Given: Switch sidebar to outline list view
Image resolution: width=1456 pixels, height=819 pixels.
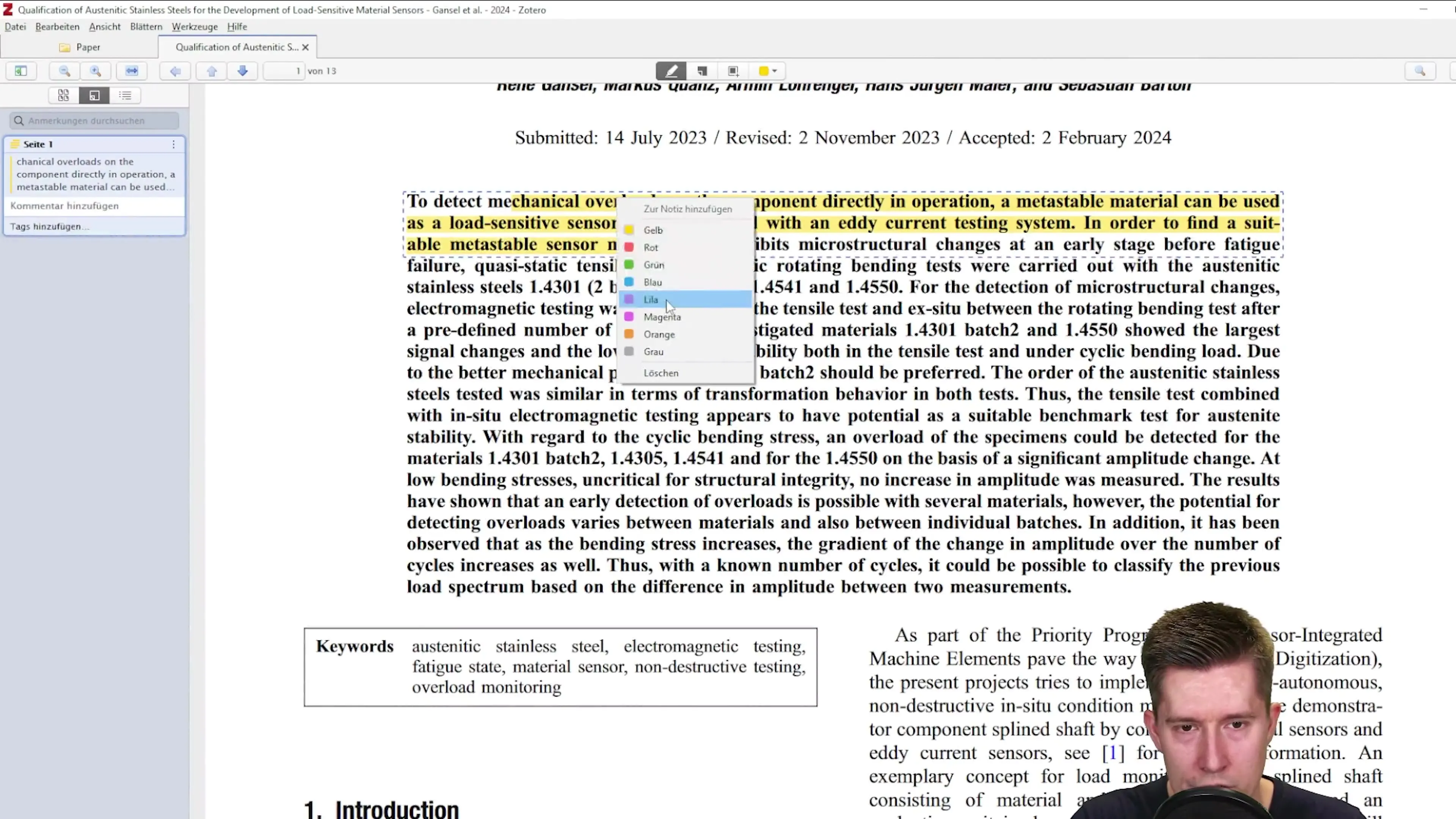Looking at the screenshot, I should point(125,95).
